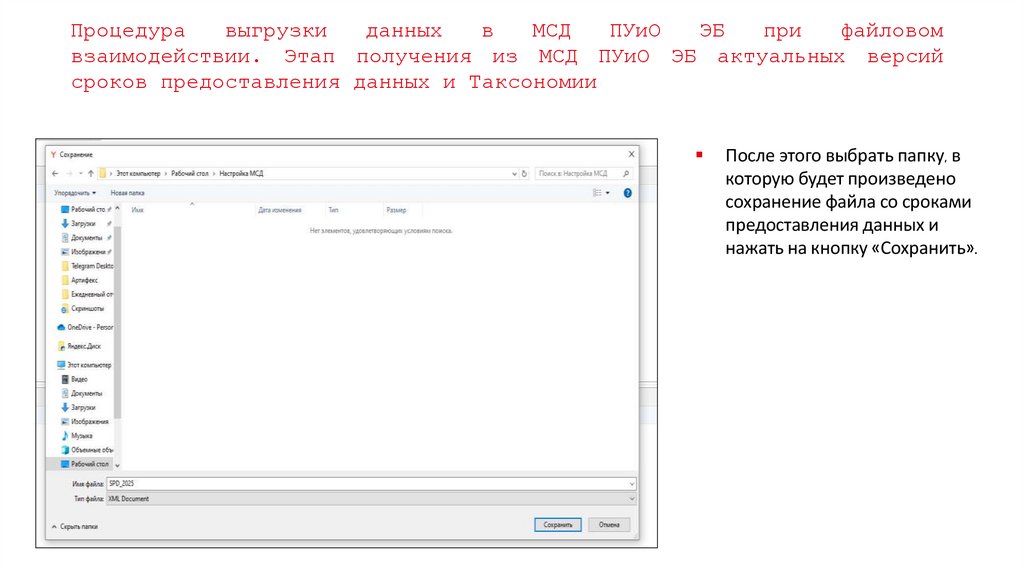1024x574 pixels.
Task: Open recent locations arrow beside the forward button
Action: [x=80, y=174]
